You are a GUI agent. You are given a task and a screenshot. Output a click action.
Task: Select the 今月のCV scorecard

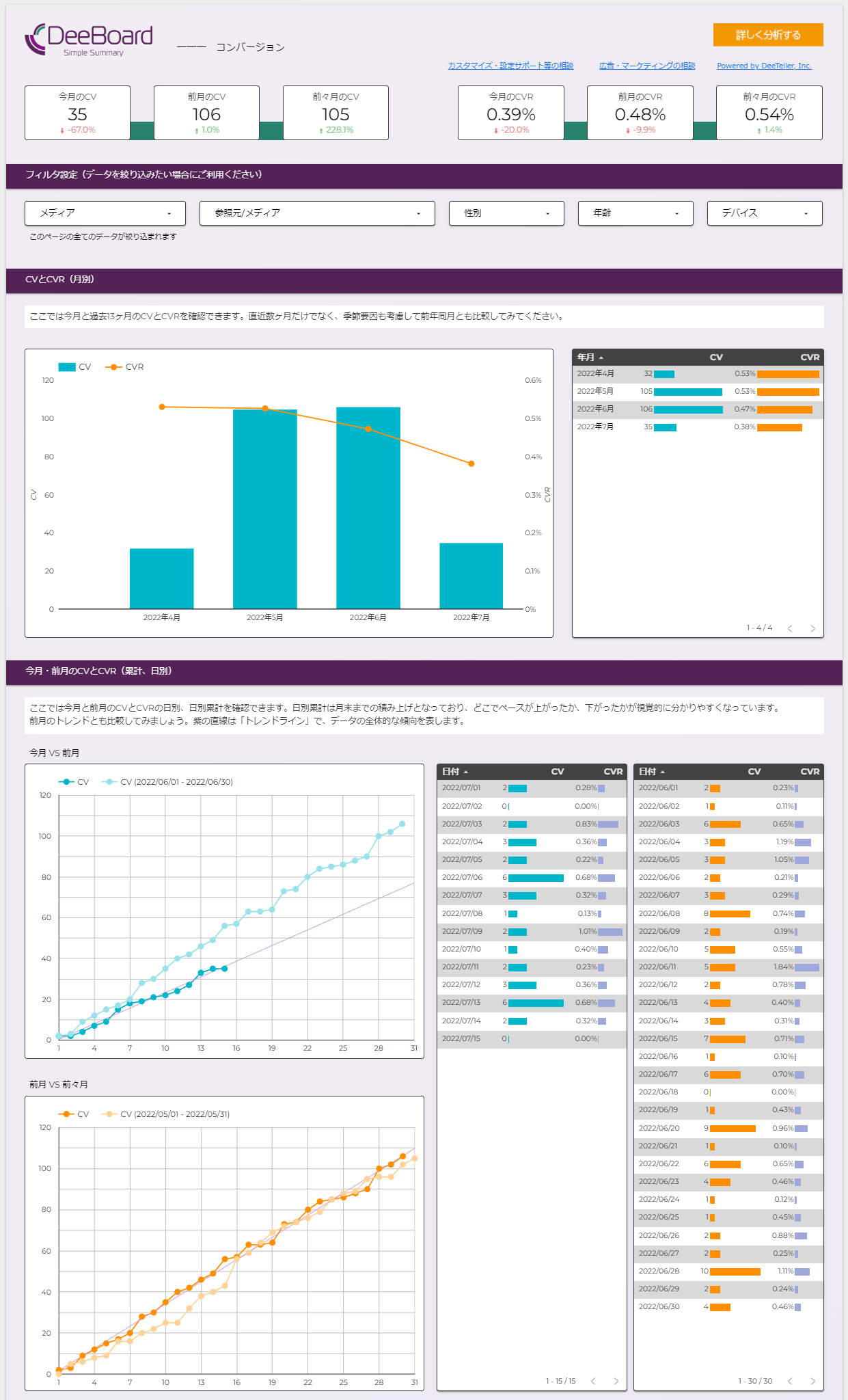pyautogui.click(x=77, y=113)
